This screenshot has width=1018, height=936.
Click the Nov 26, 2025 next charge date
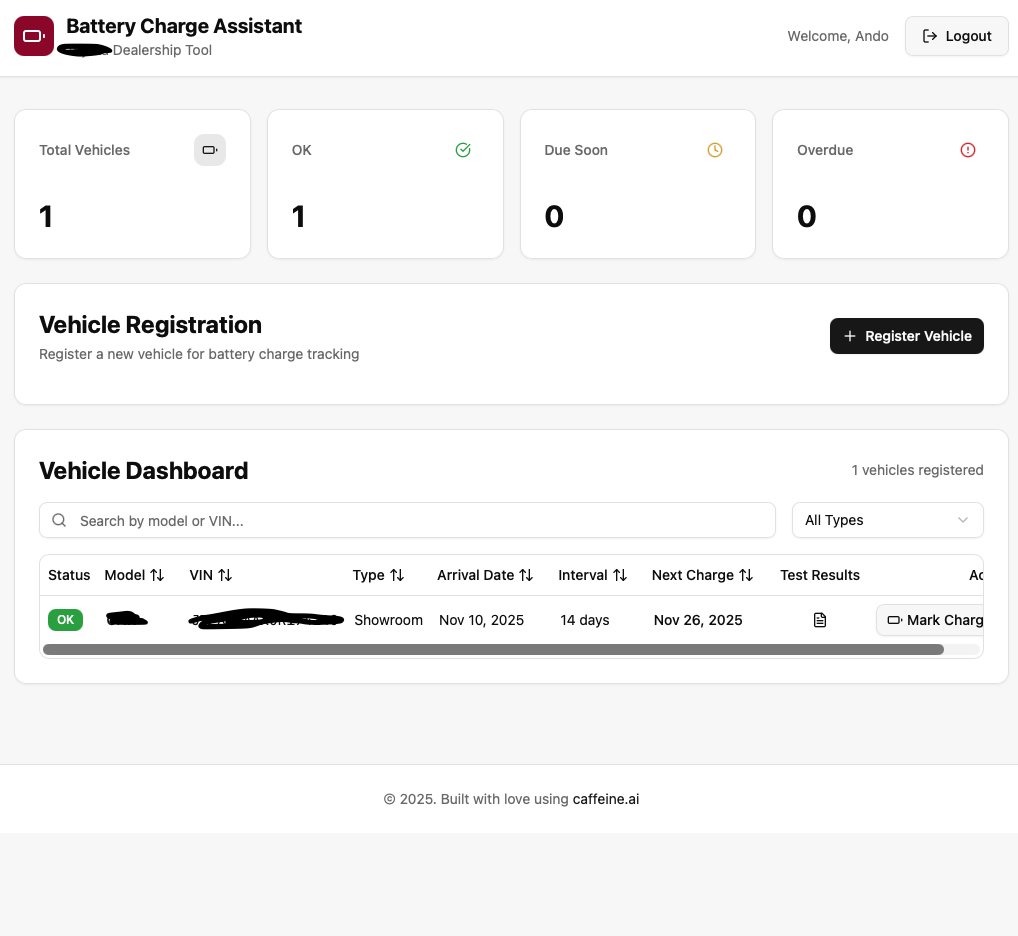(698, 620)
